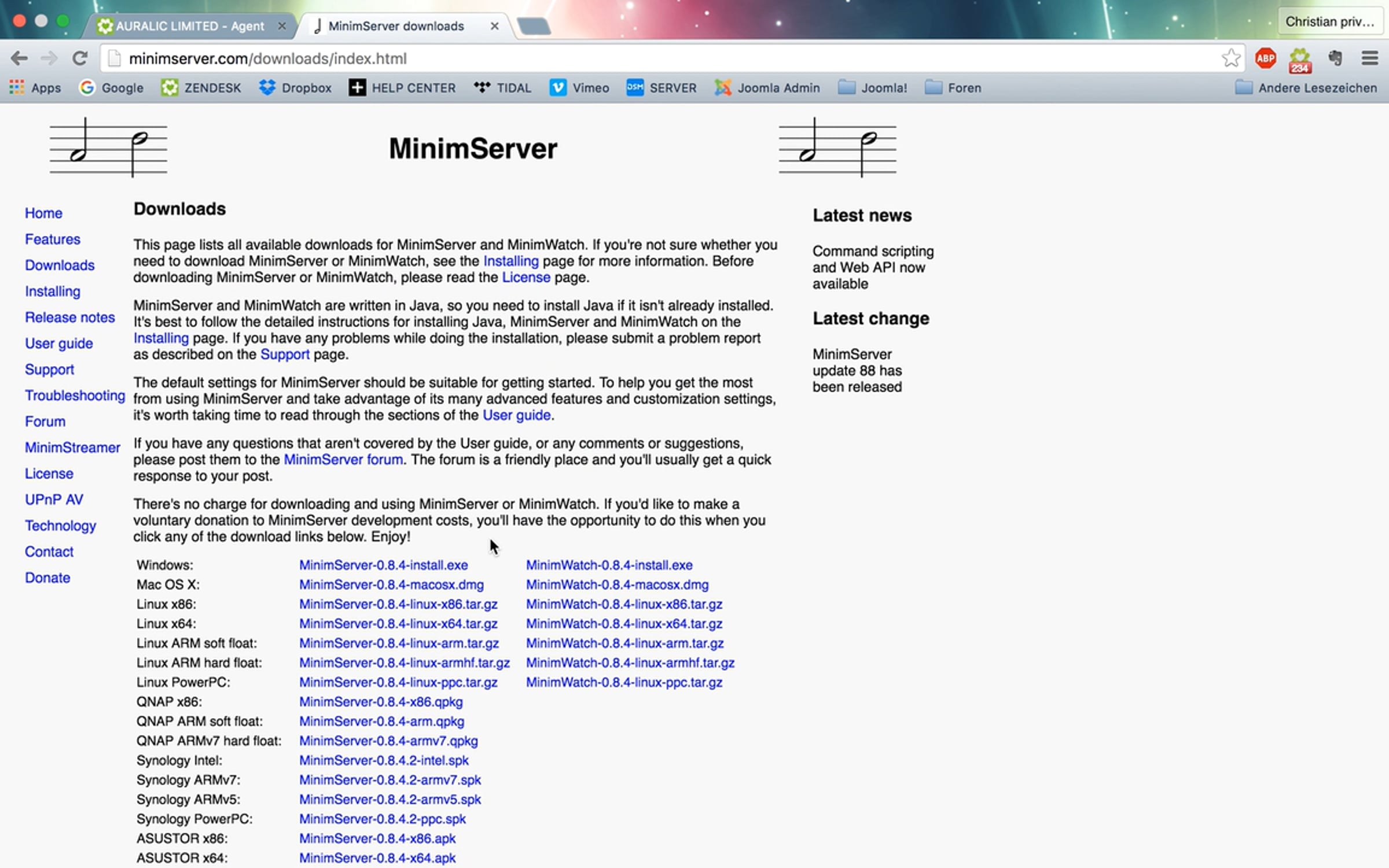Download MinimServer-0.8.4-macosx.dmg
Image resolution: width=1389 pixels, height=868 pixels.
[x=391, y=584]
